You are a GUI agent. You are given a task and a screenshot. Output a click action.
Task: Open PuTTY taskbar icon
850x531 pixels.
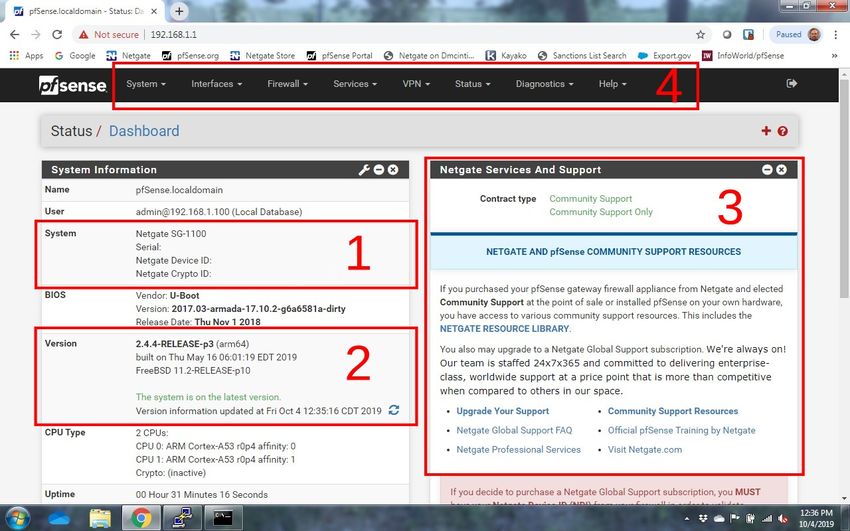[182, 519]
